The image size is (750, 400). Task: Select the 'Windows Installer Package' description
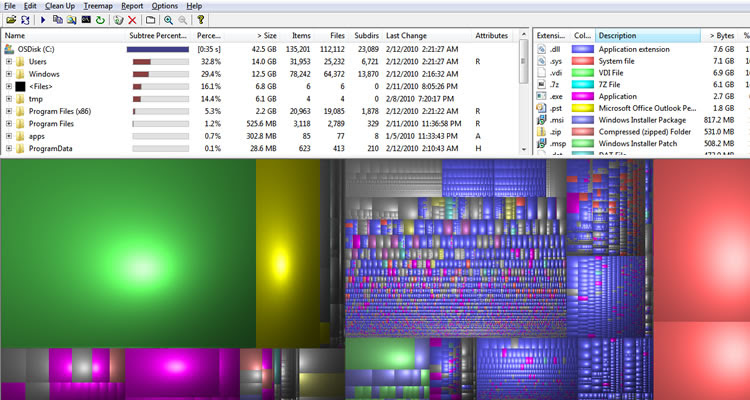tap(642, 120)
